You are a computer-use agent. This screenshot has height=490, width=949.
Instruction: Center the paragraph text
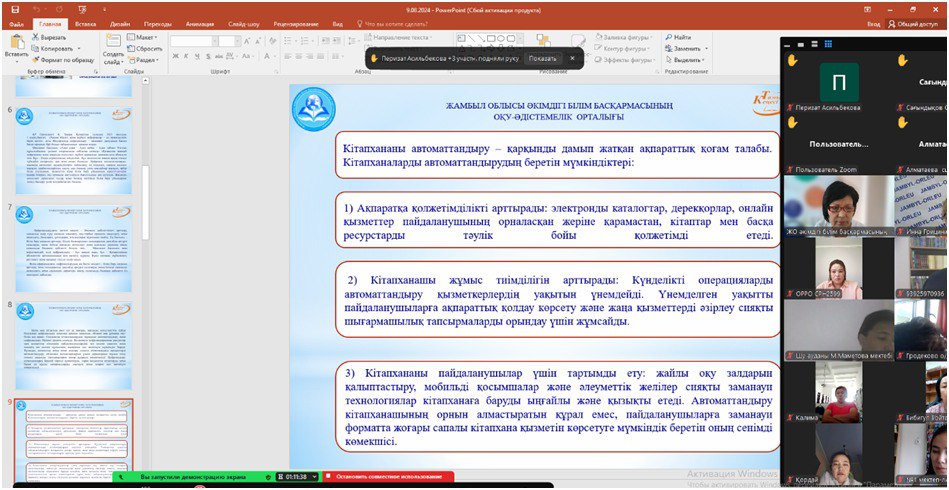tap(298, 56)
